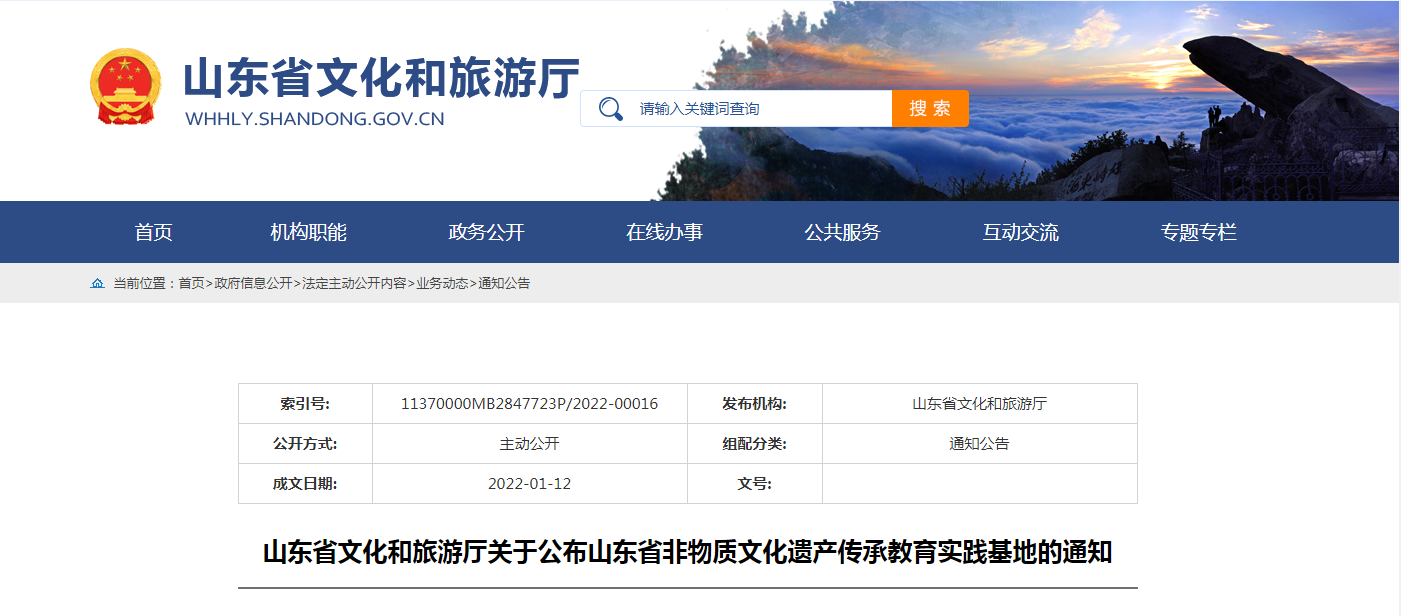The image size is (1401, 616).
Task: Click the 业务动态 breadcrumb link
Action: click(x=442, y=284)
